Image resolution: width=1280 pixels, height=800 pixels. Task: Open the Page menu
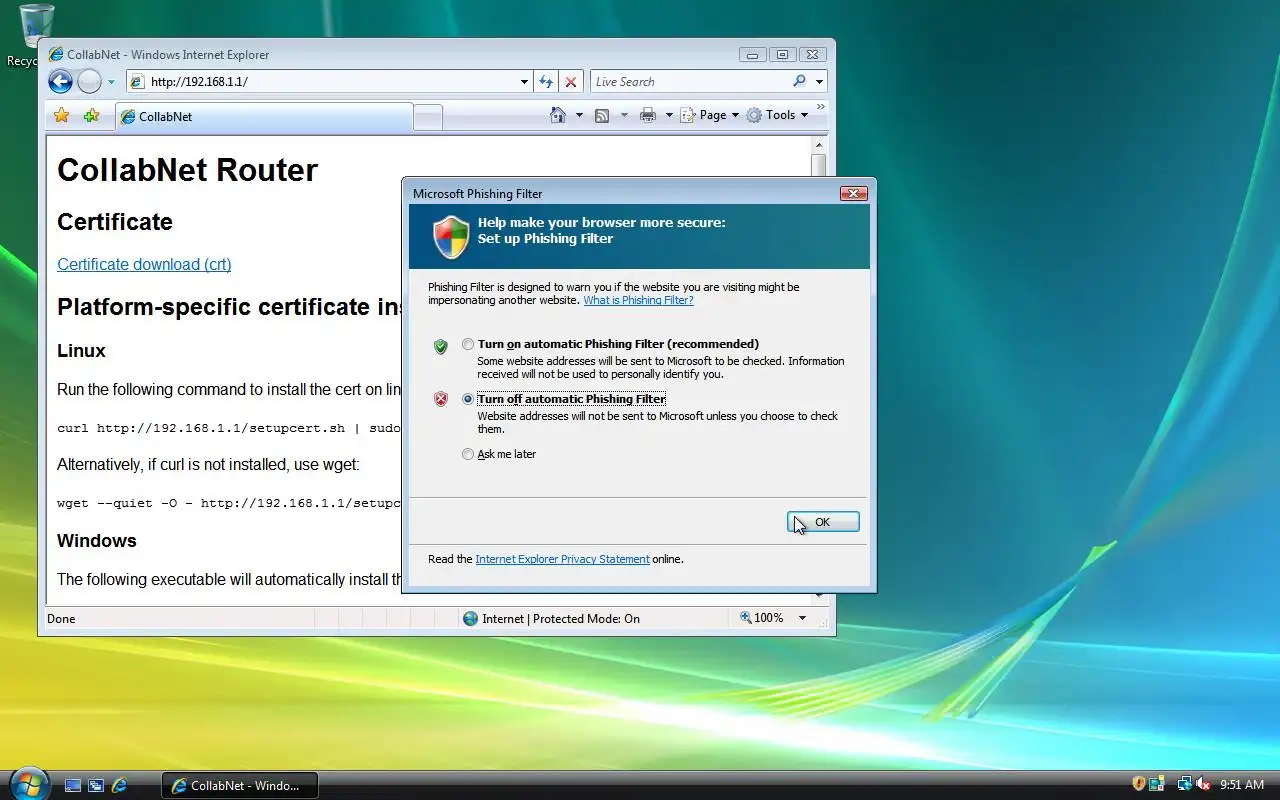tap(710, 115)
